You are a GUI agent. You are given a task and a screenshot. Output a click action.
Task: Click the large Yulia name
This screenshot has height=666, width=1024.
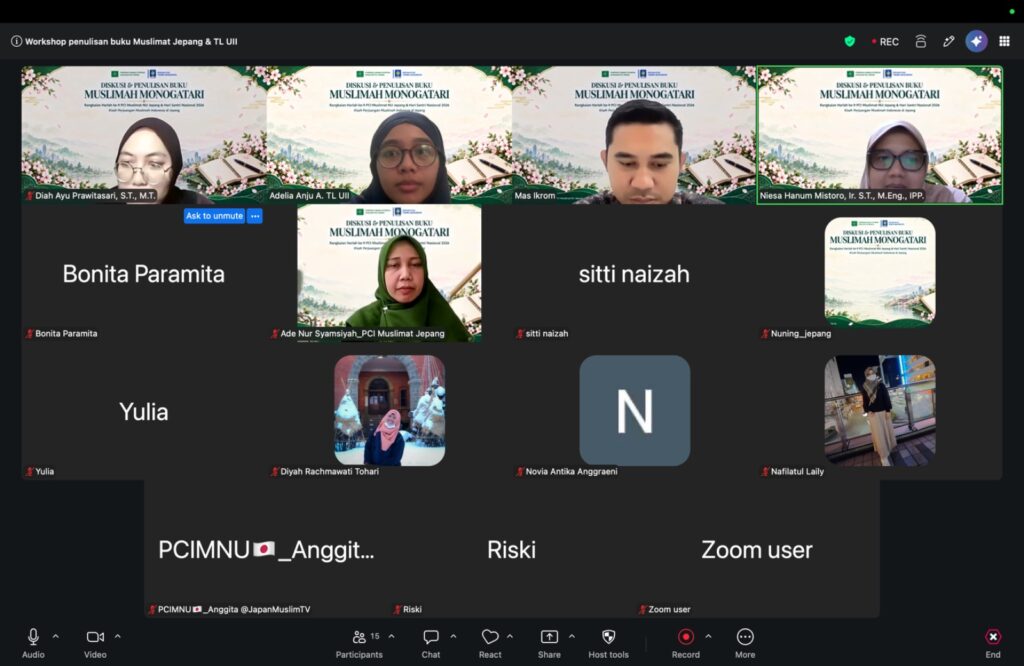(x=144, y=412)
